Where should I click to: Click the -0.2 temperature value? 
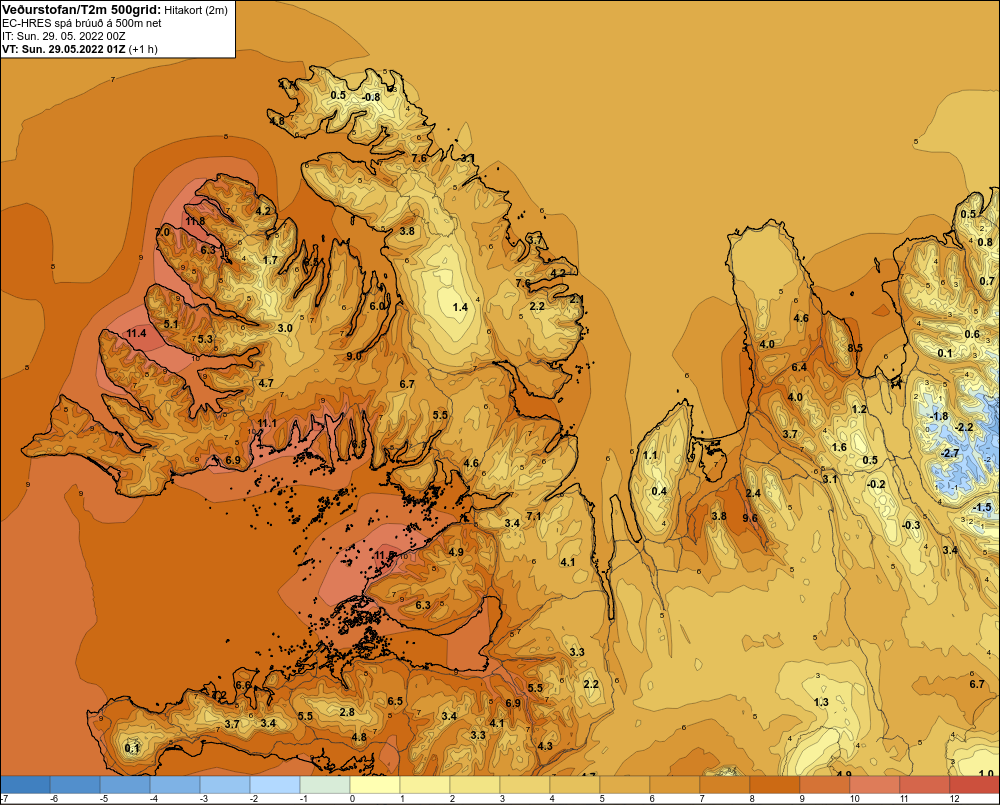[x=876, y=484]
